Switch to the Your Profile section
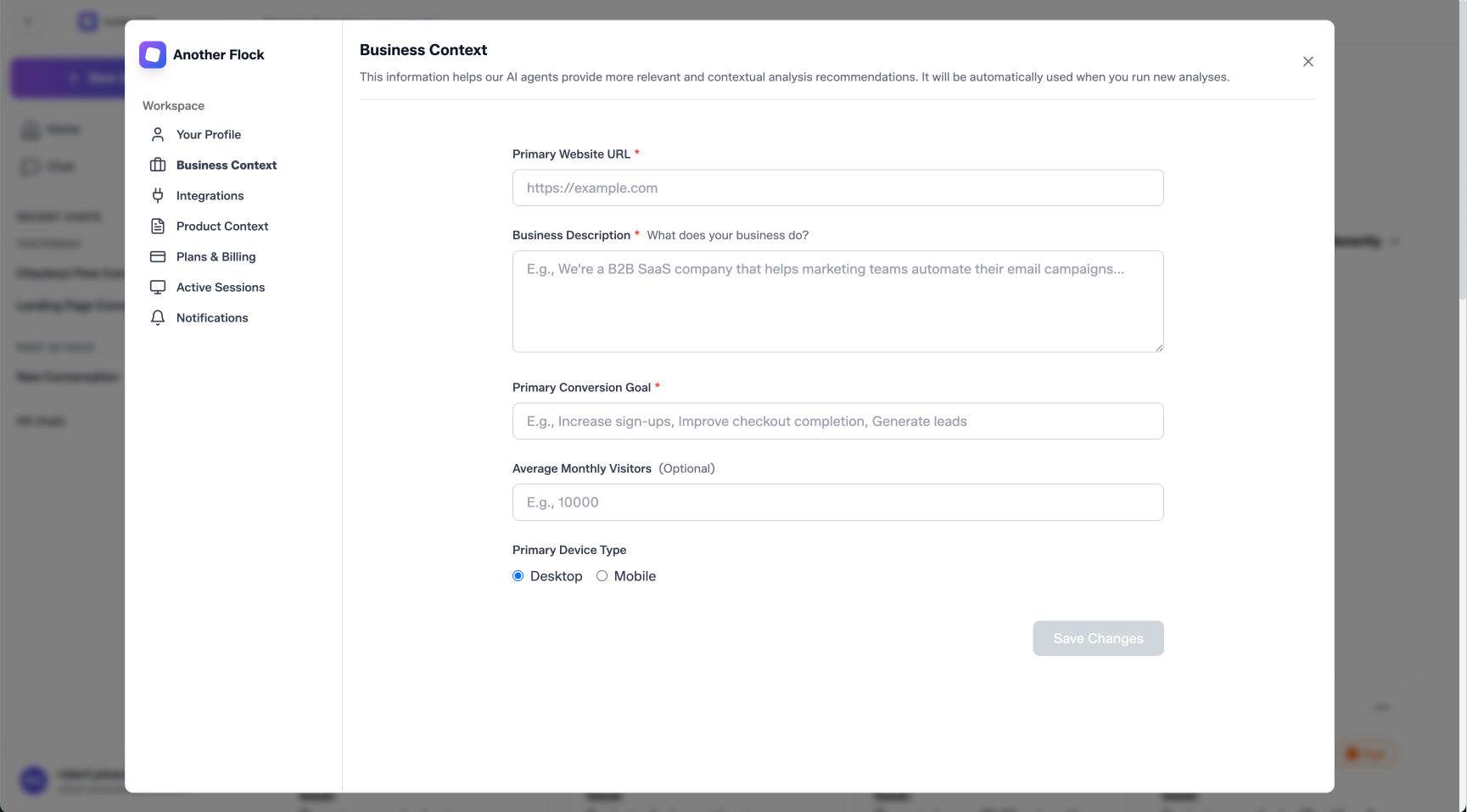The width and height of the screenshot is (1467, 812). click(208, 134)
